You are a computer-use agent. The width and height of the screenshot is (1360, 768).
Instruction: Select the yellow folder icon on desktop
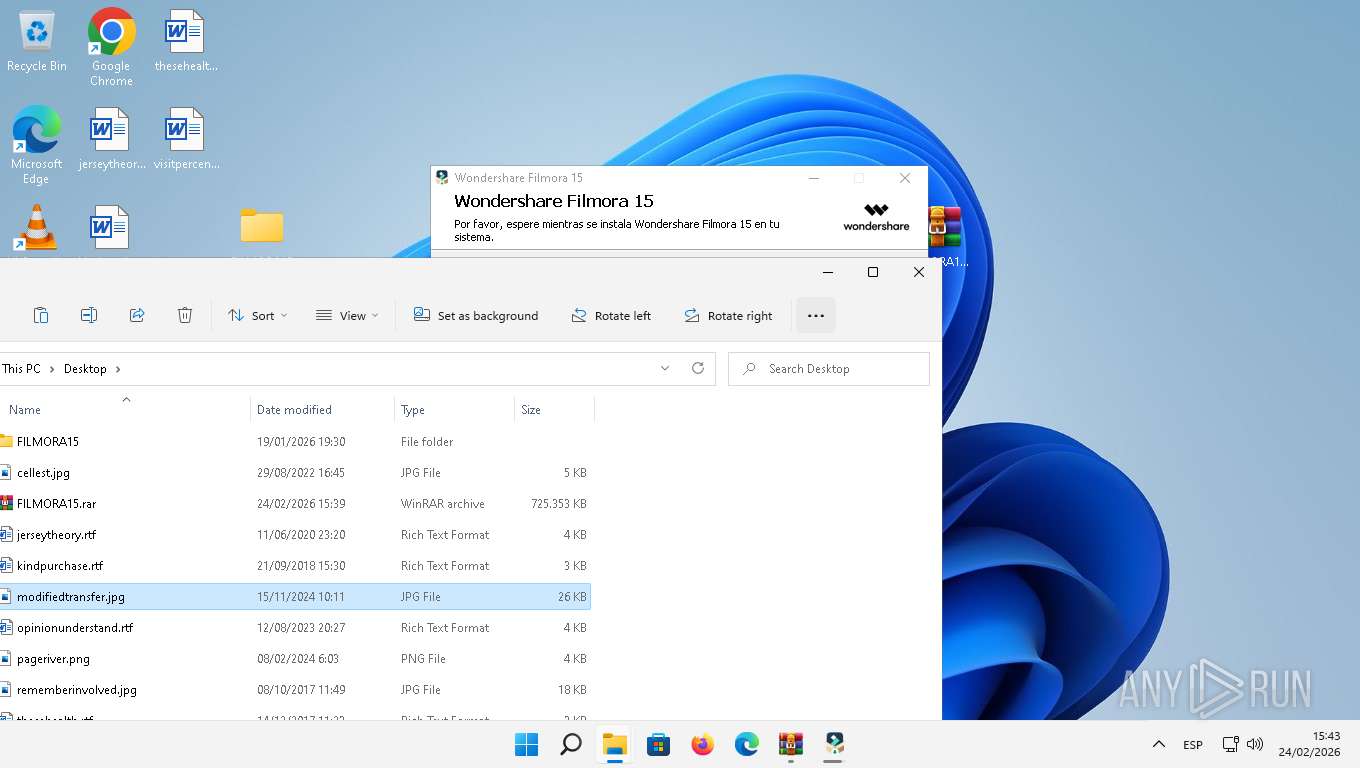point(262,226)
